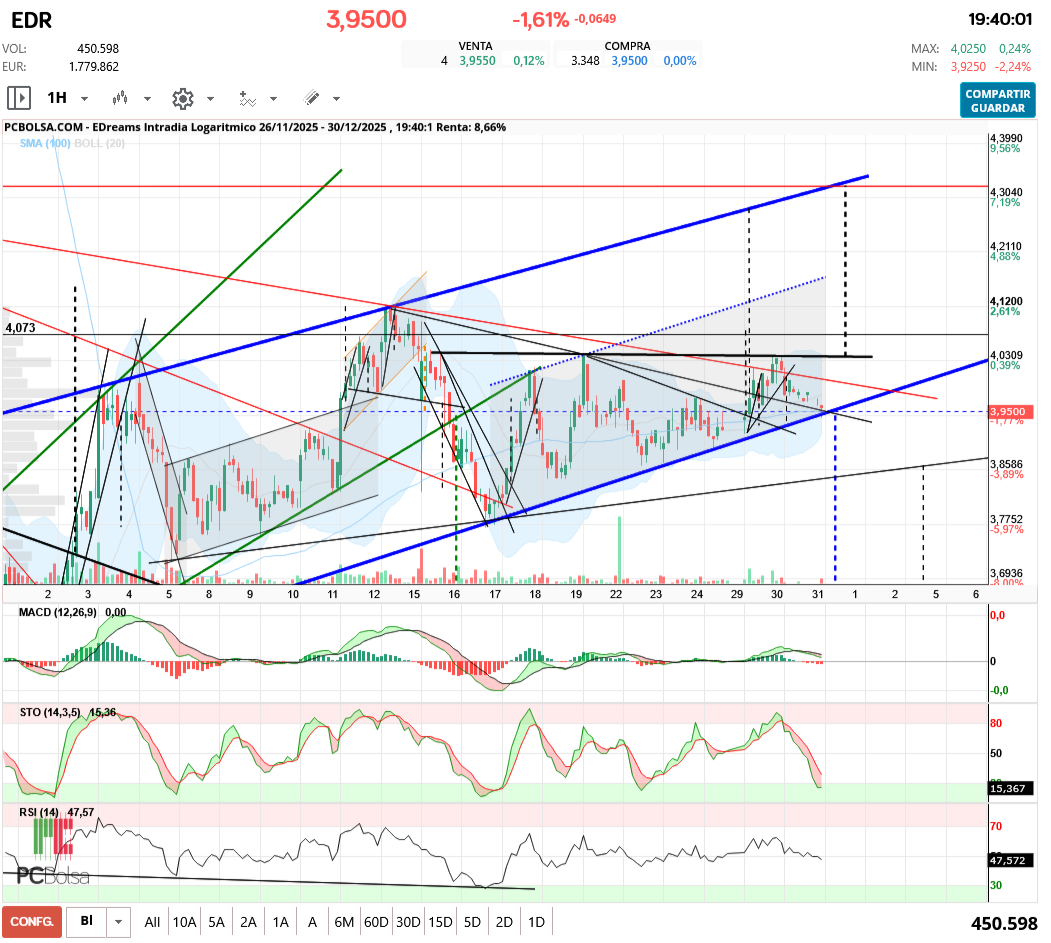
Task: Select the A range tab
Action: click(x=312, y=922)
